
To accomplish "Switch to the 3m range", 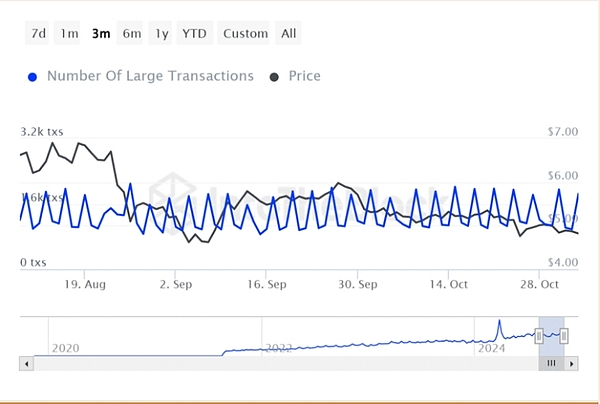I will pyautogui.click(x=100, y=33).
